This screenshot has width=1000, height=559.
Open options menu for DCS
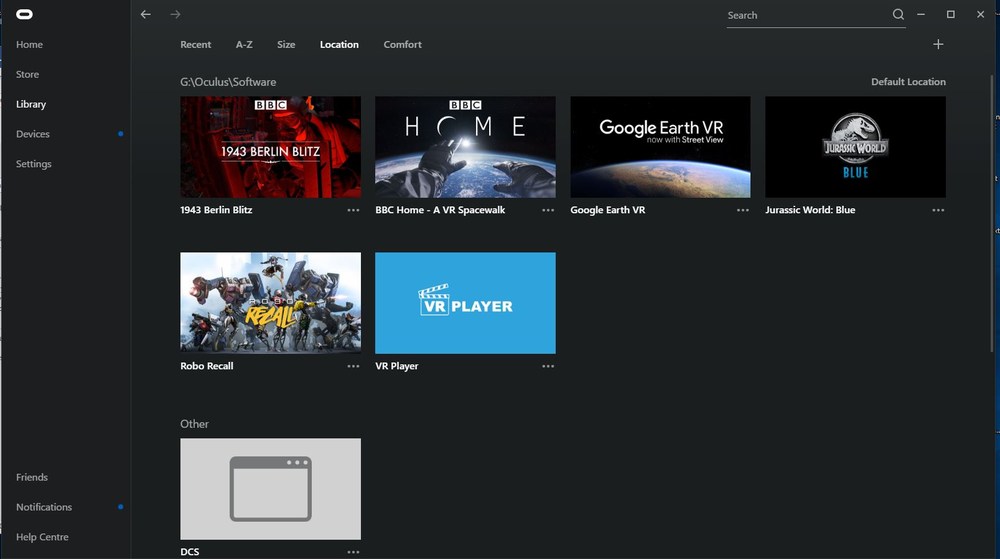(353, 552)
